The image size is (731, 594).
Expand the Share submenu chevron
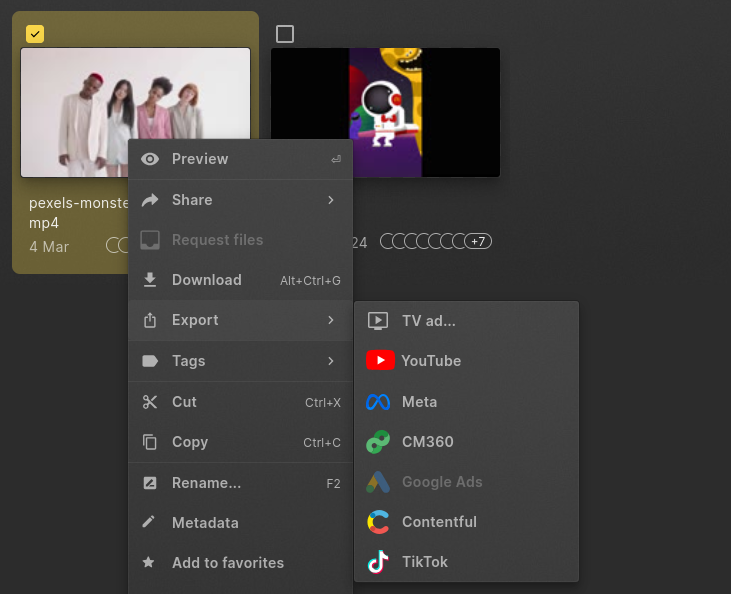click(331, 200)
